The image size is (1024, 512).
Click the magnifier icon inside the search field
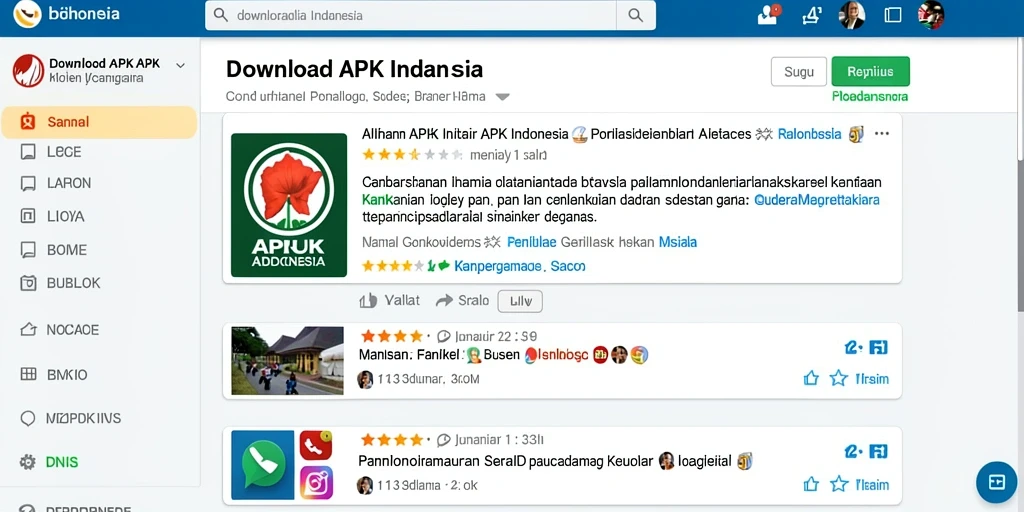click(221, 15)
